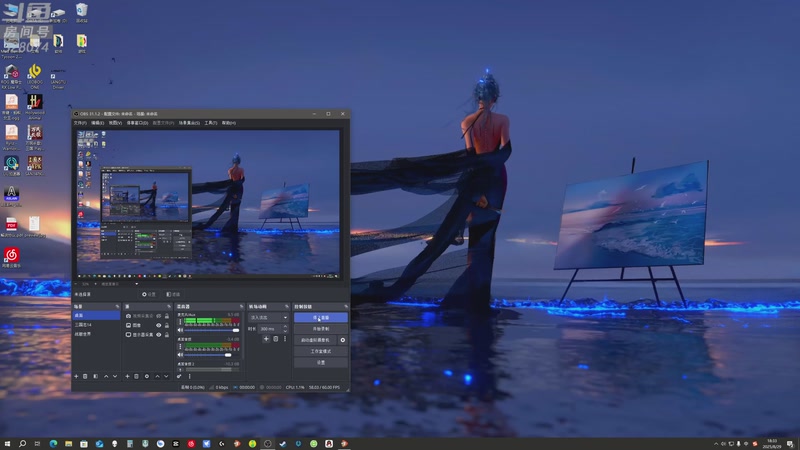This screenshot has height=450, width=800.
Task: Open the View menu in OBS
Action: click(115, 123)
